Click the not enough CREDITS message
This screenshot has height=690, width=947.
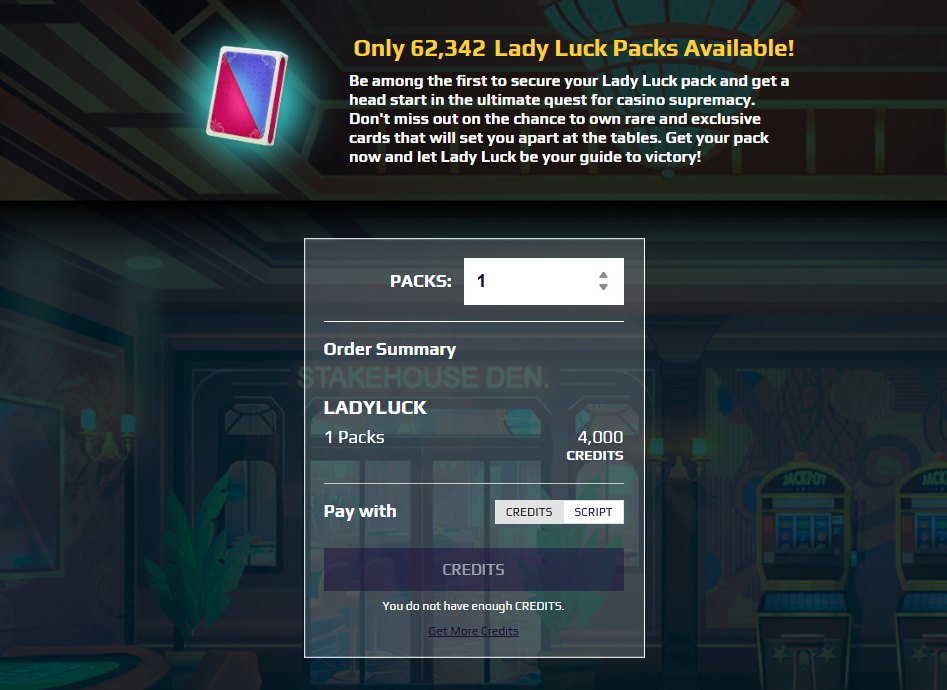coord(474,606)
